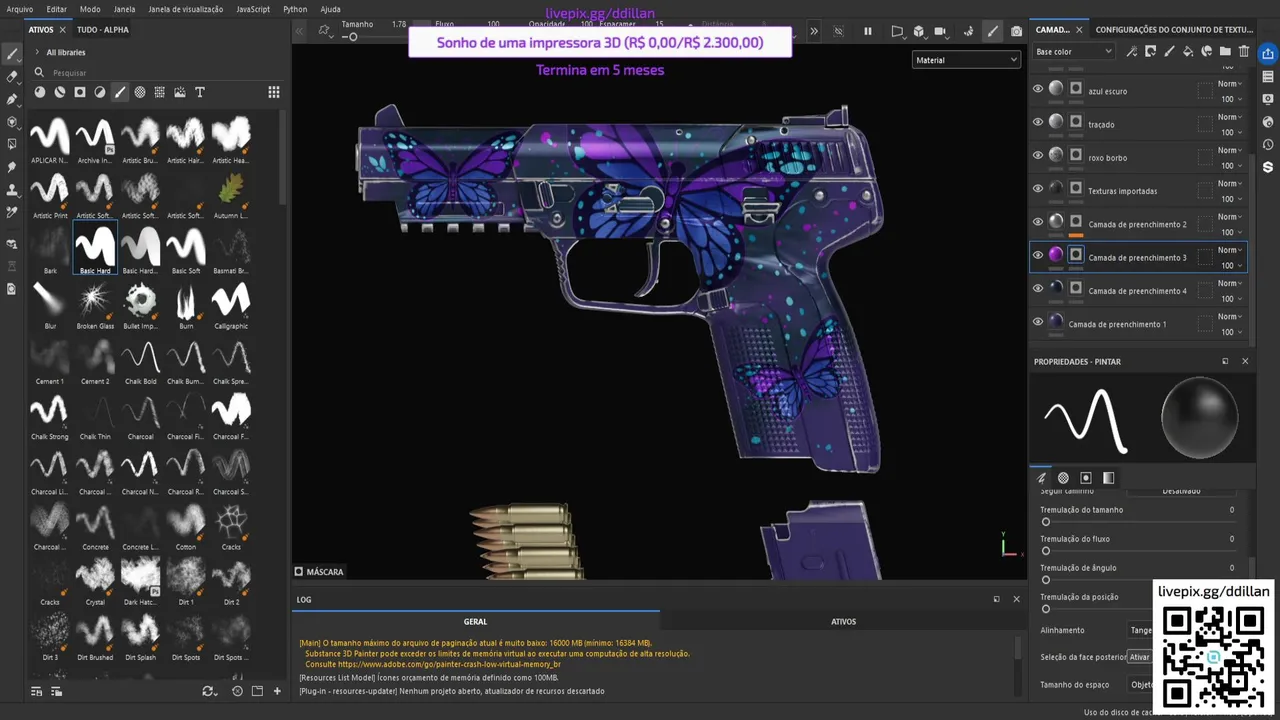The height and width of the screenshot is (720, 1280).
Task: Hide Camada de preenchimento 3 layer
Action: [x=1038, y=255]
